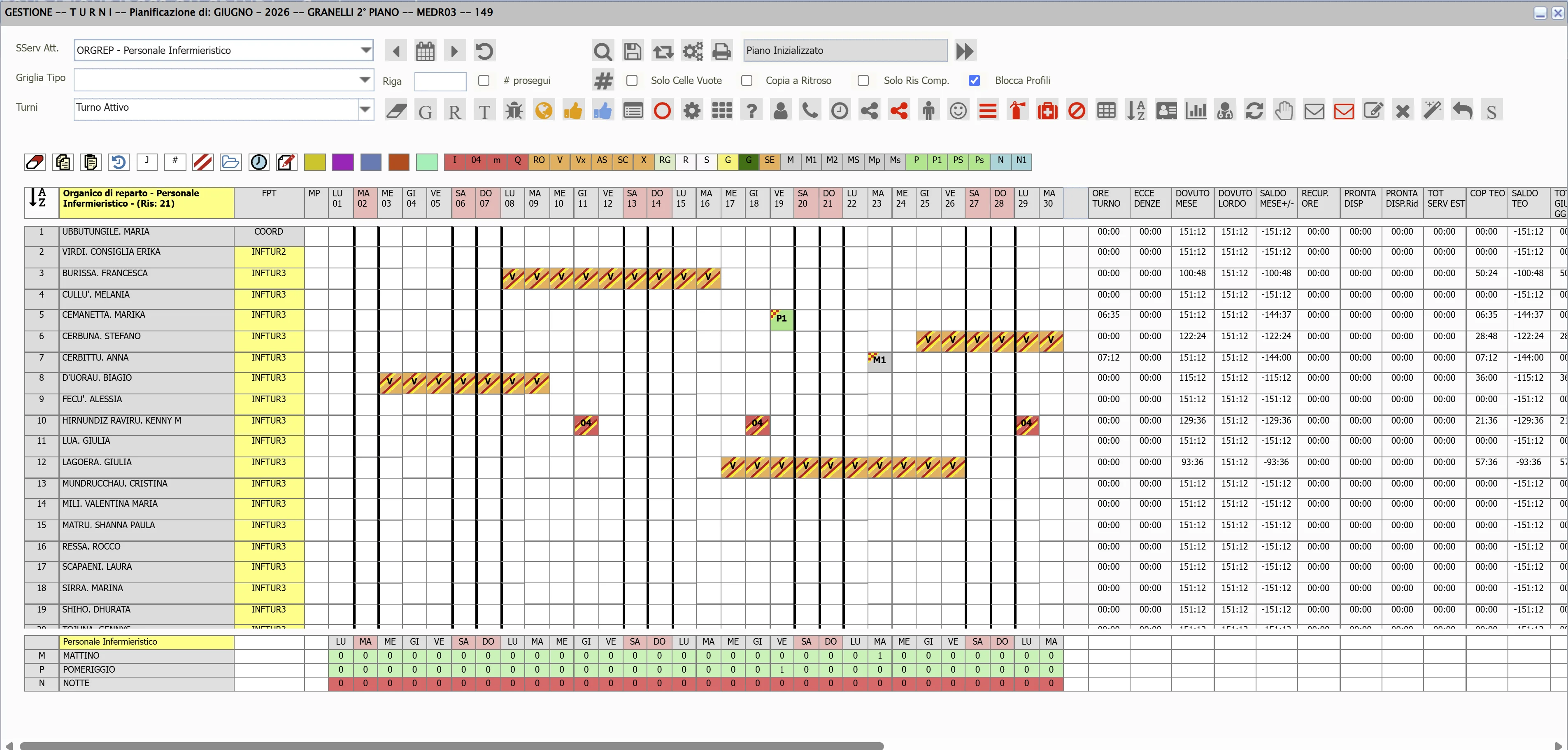Click the Piano Inizializzato status field

click(x=845, y=51)
